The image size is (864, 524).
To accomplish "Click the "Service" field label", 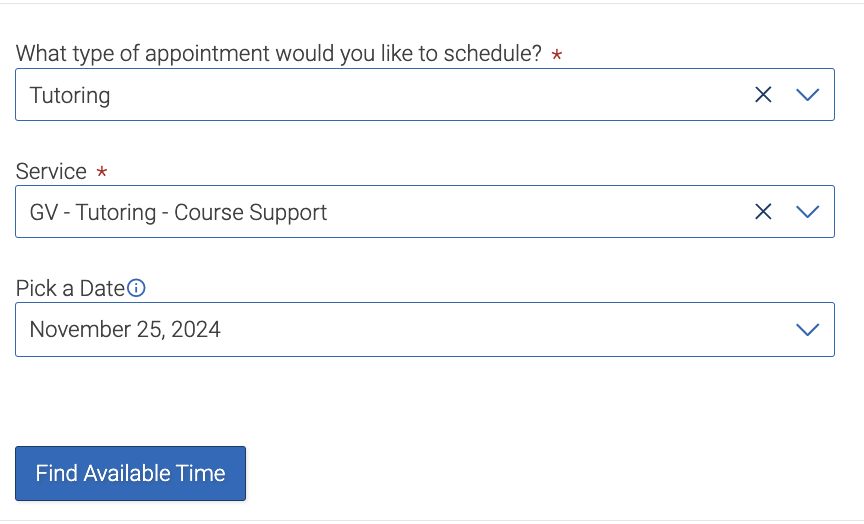I will coord(51,172).
